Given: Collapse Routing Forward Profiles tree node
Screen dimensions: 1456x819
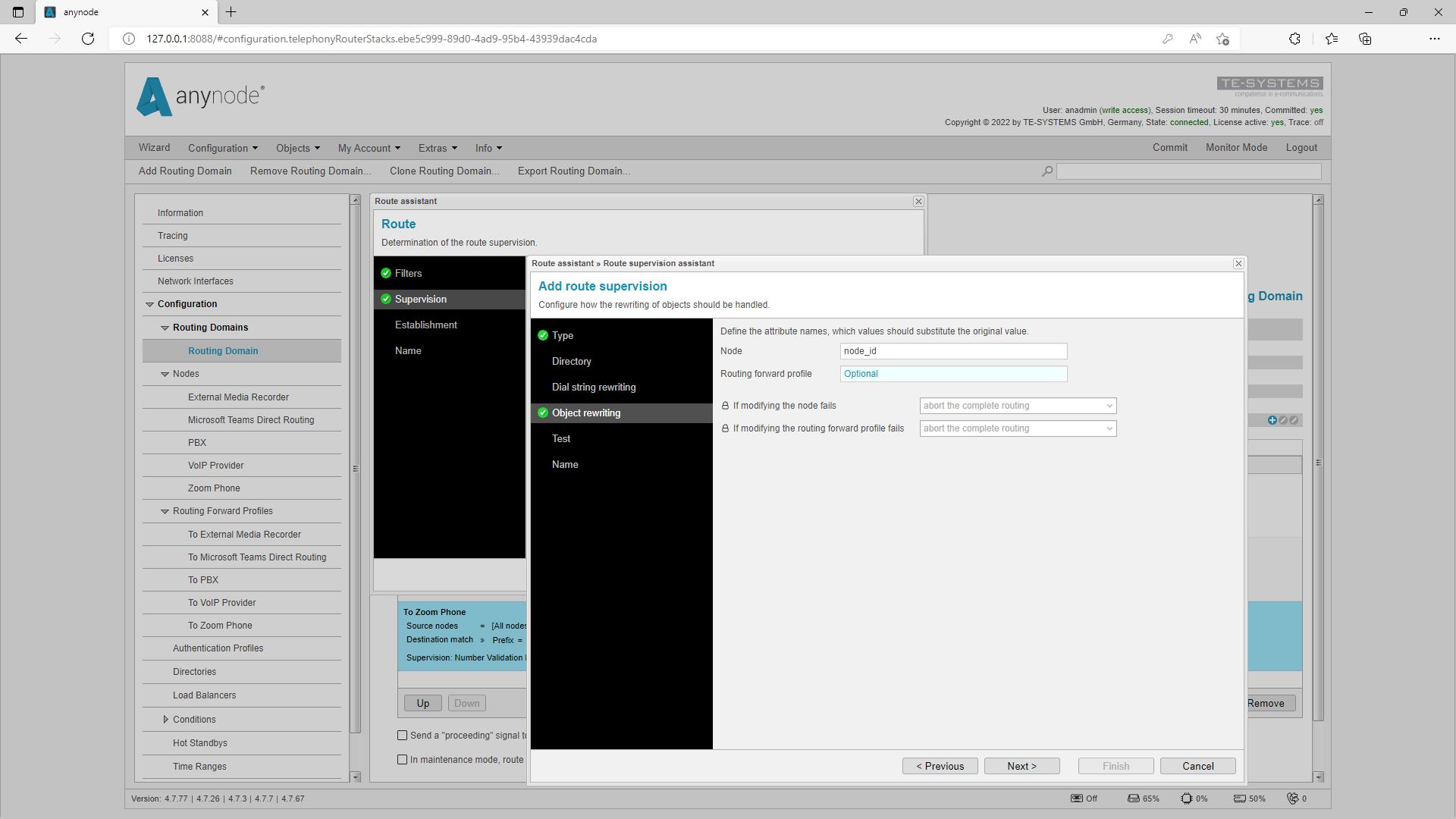Looking at the screenshot, I should coord(165,511).
